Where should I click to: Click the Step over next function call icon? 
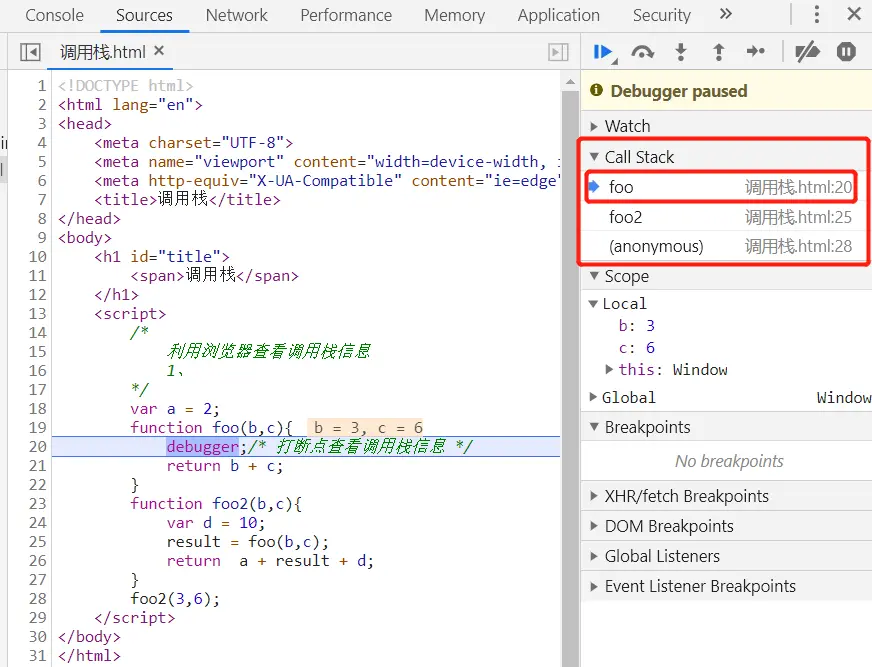click(643, 52)
